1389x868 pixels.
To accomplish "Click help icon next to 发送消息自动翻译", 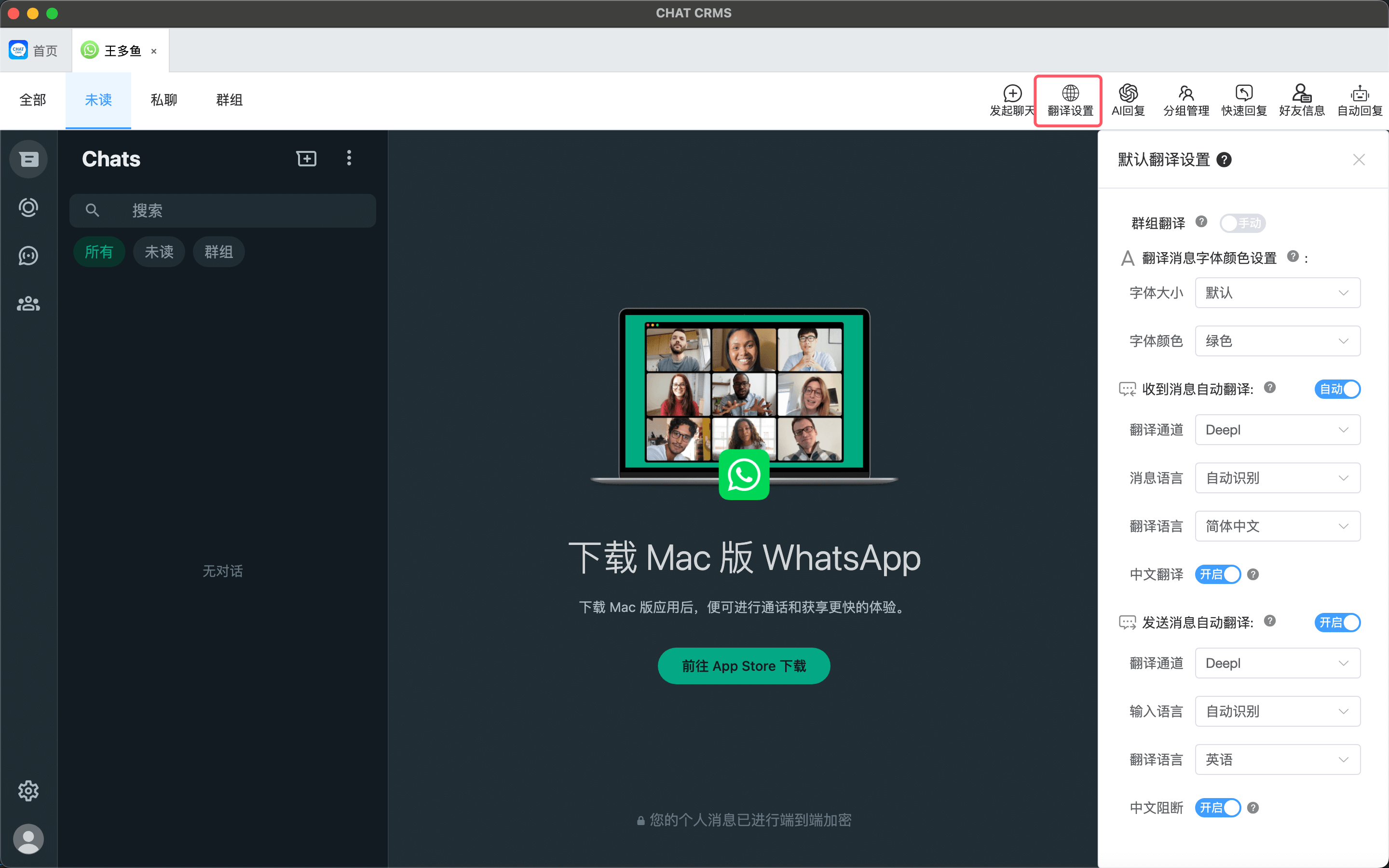I will (x=1269, y=621).
